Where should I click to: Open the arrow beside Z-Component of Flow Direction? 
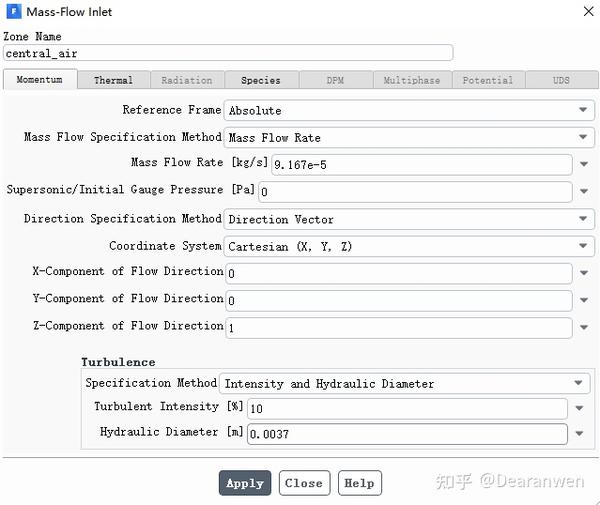584,327
